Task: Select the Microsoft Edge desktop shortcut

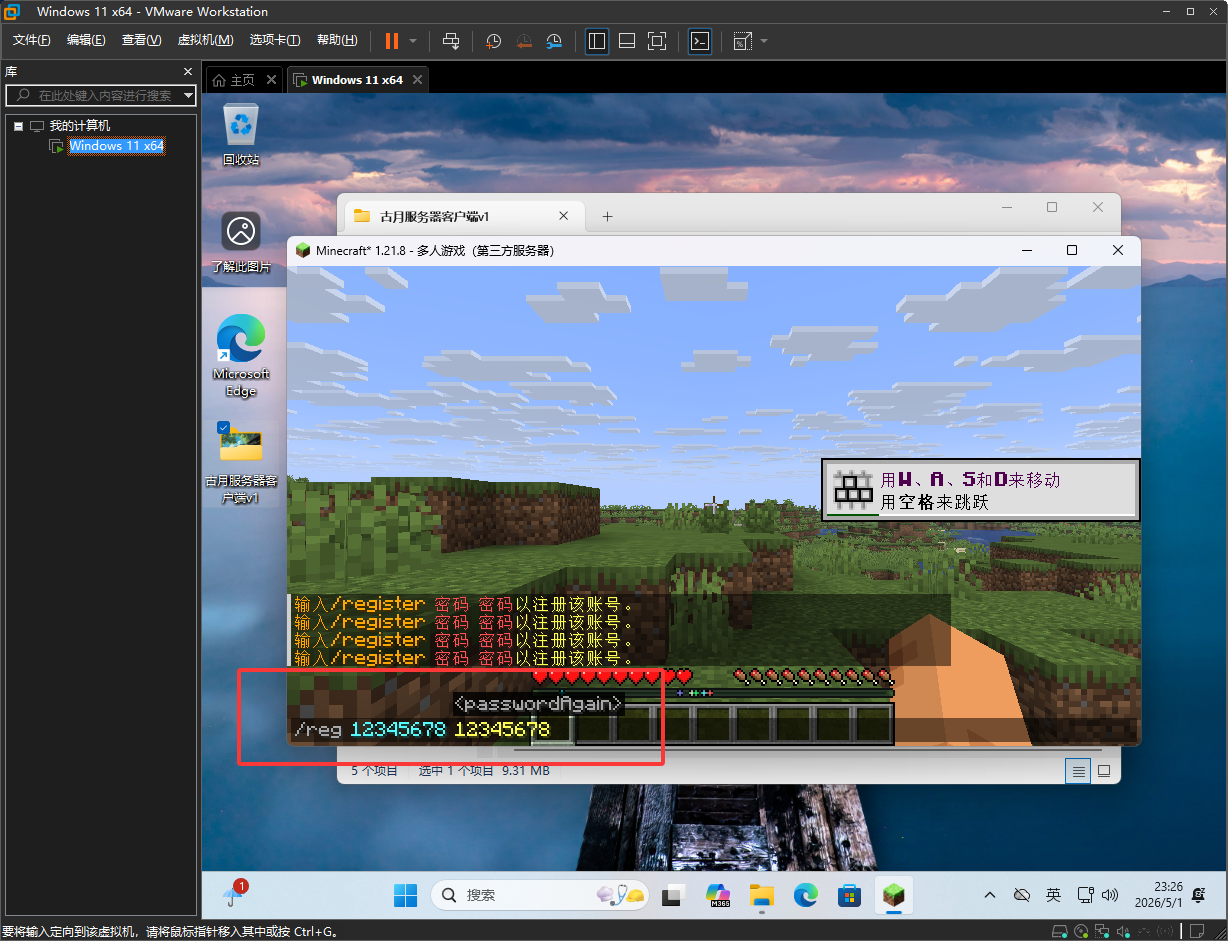Action: coord(241,356)
